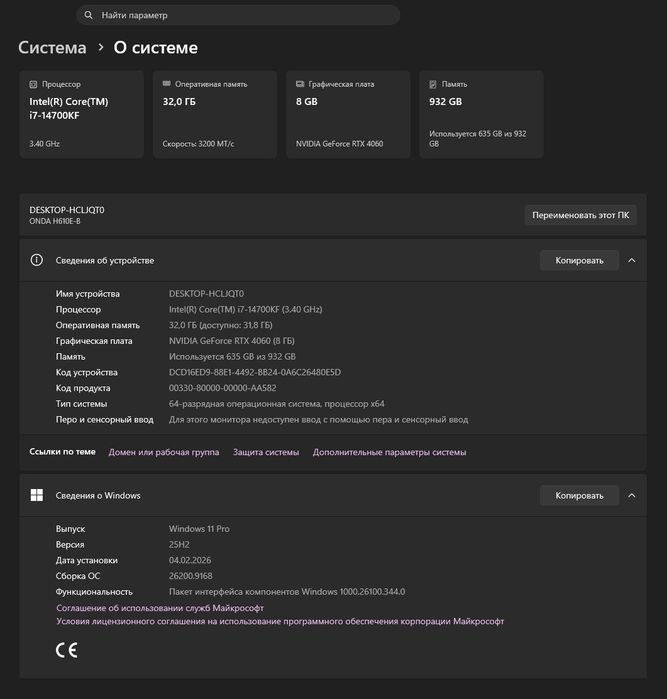Select the NVIDIA GeForce RTX 4060 (8 ГБ) row value
The width and height of the screenshot is (667, 699).
(232, 341)
